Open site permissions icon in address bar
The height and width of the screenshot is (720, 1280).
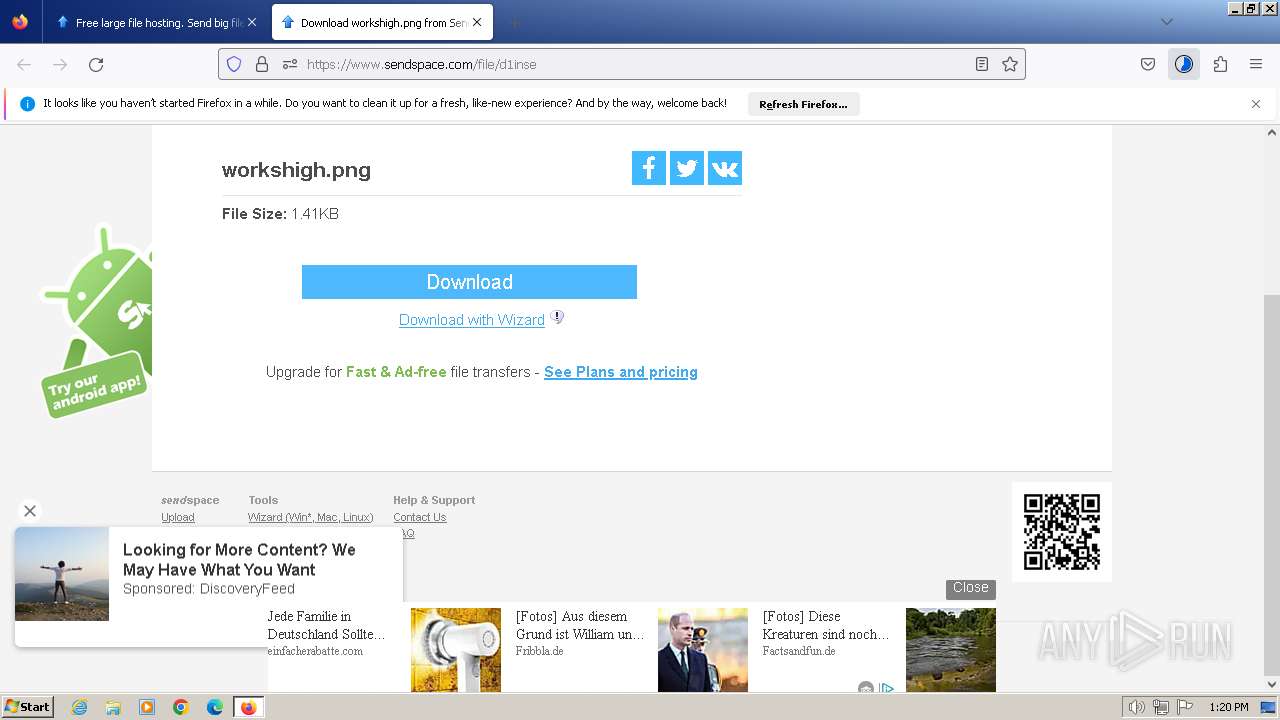pos(290,64)
